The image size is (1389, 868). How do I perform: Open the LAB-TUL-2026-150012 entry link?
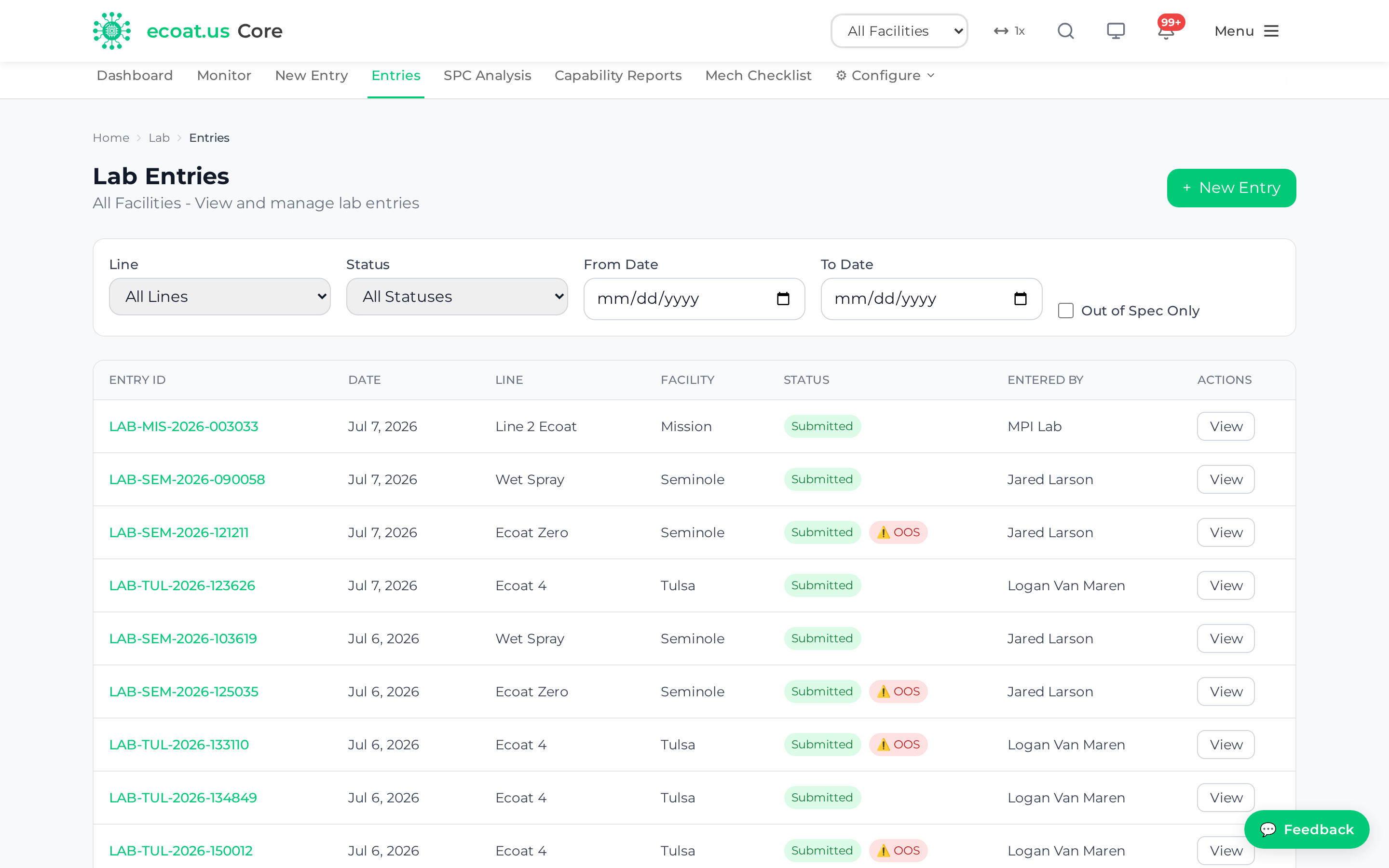[x=181, y=850]
